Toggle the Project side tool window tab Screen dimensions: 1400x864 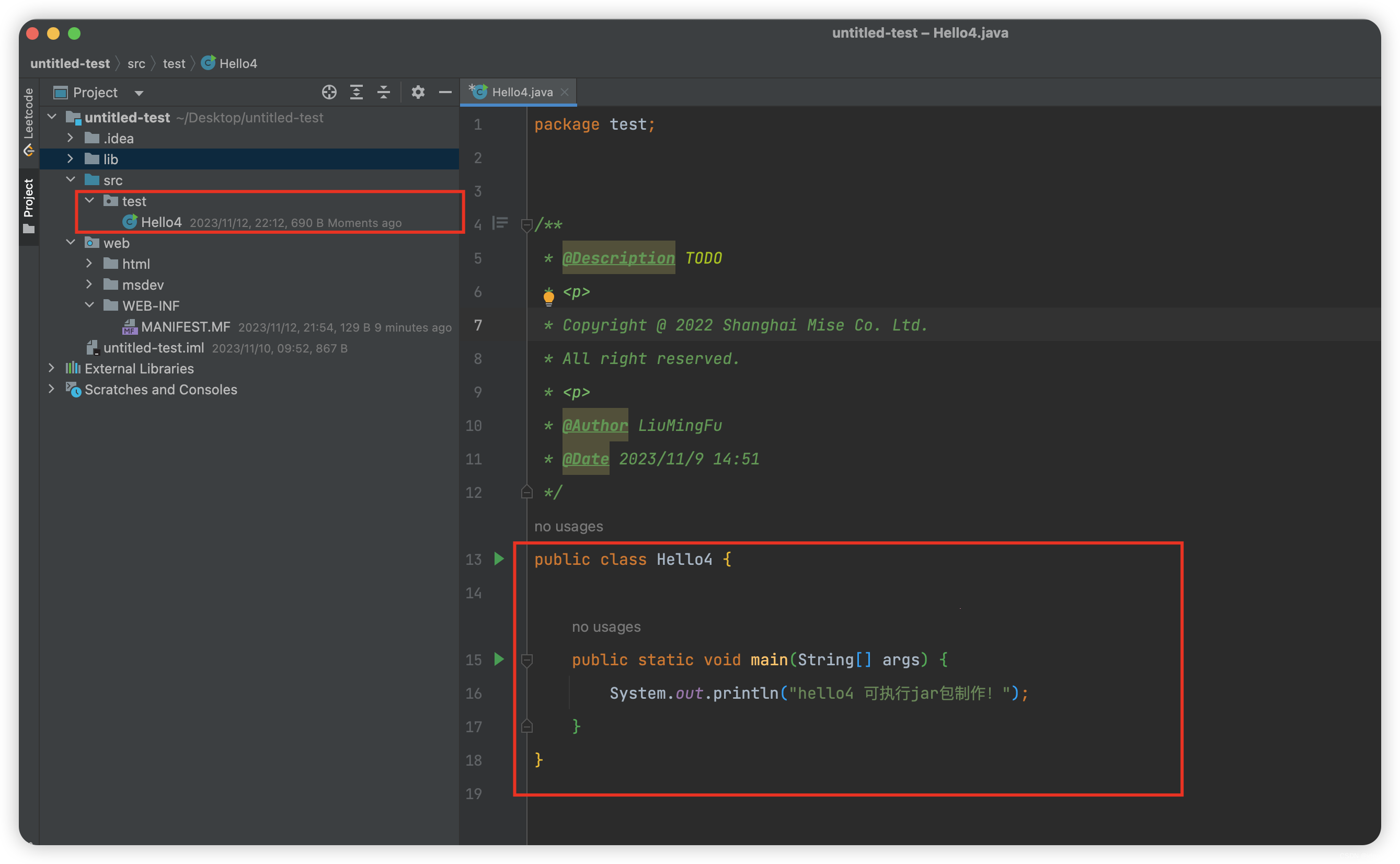coord(29,206)
